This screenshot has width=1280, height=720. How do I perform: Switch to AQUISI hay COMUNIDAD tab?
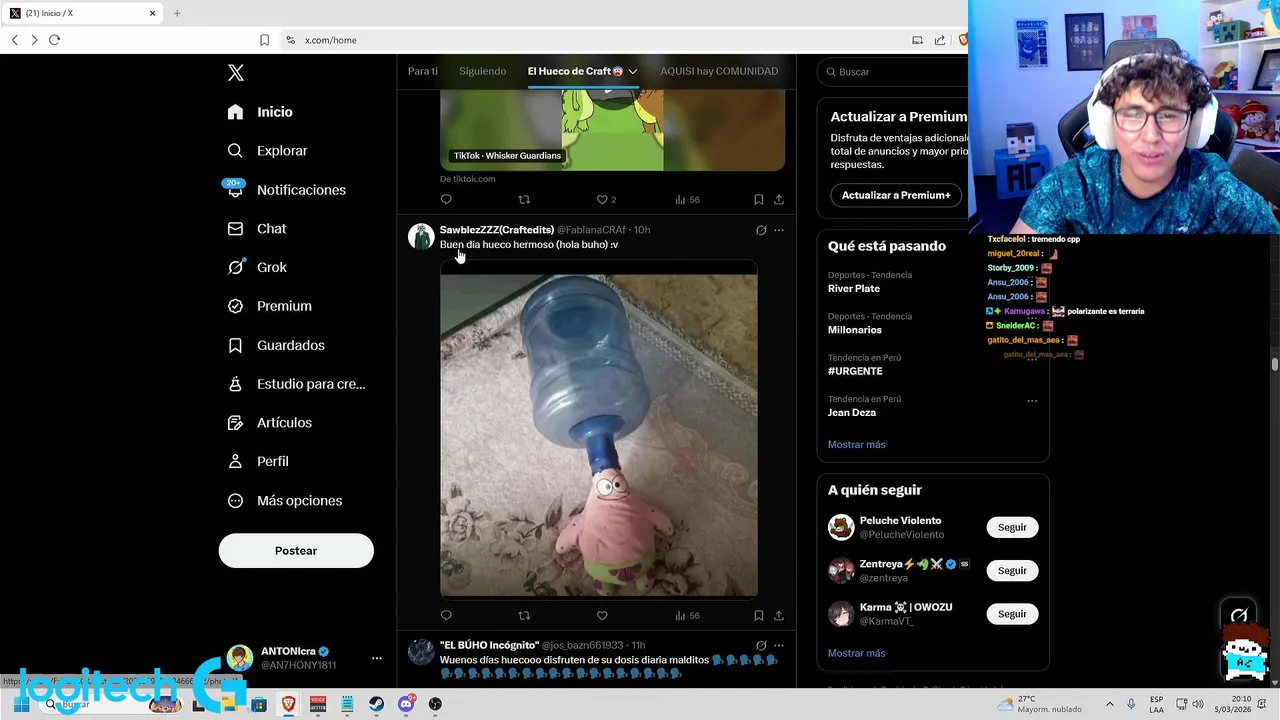(x=719, y=71)
